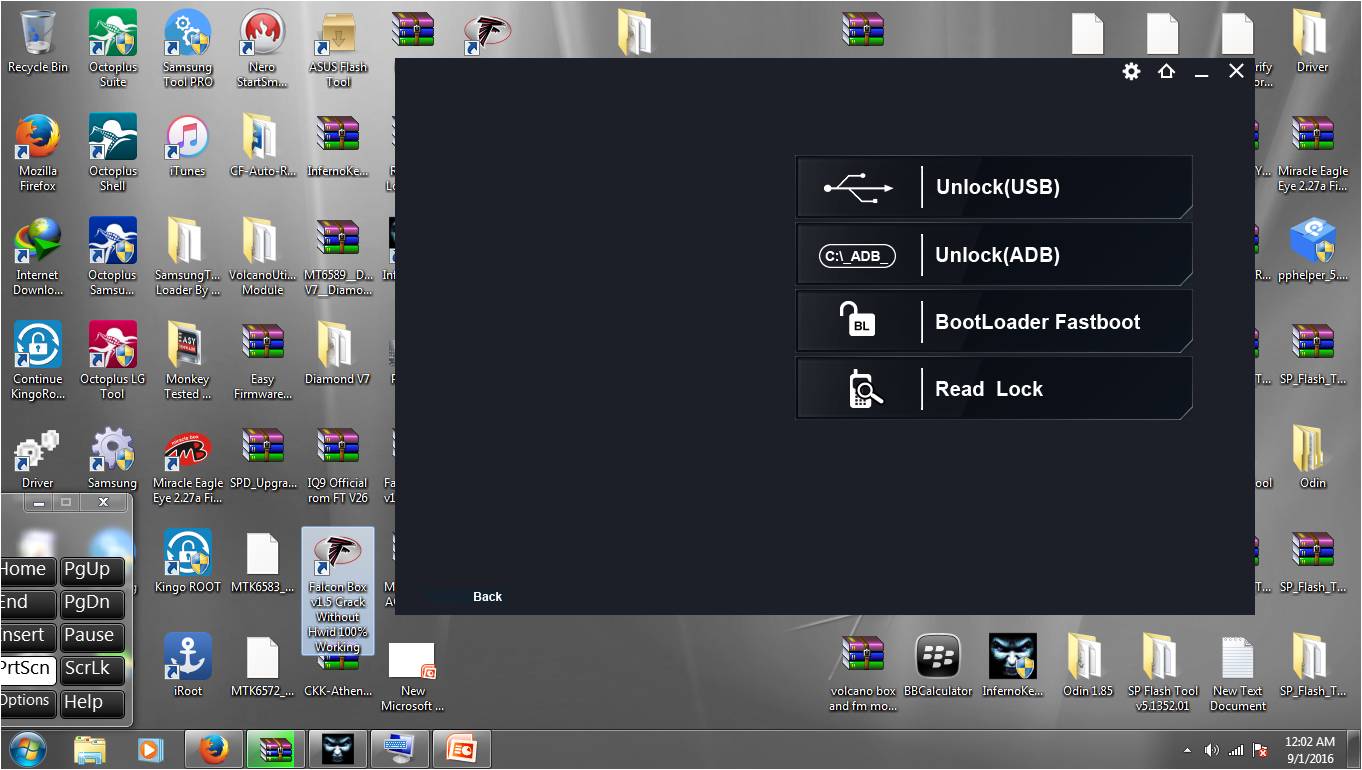1362x770 pixels.
Task: Click the Help key on on-screen keyboard
Action: pos(91,702)
